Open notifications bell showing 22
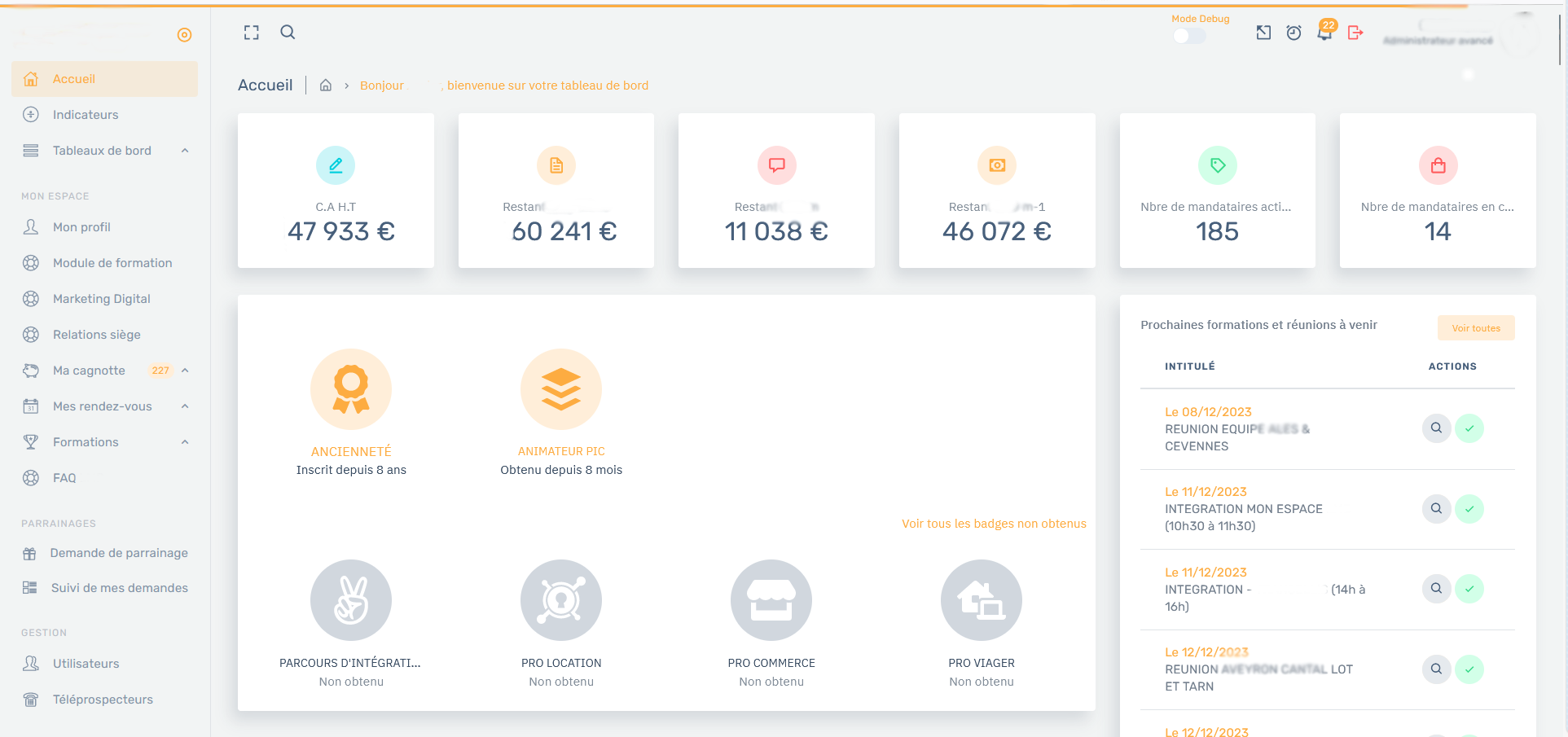Screen dimensions: 1568x737 [x=1324, y=33]
